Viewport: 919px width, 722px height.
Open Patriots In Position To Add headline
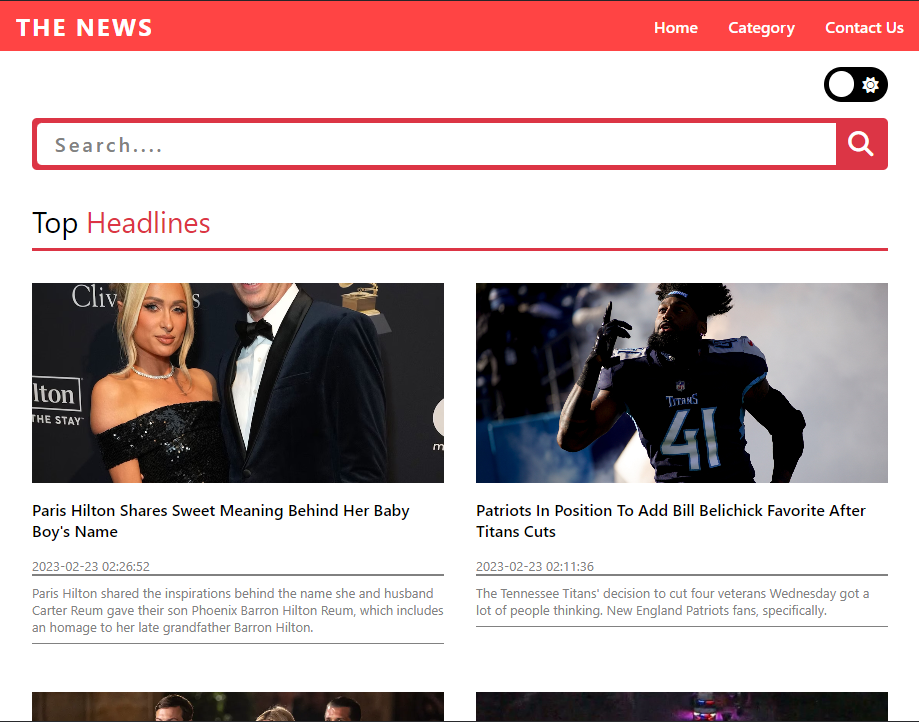pyautogui.click(x=670, y=521)
